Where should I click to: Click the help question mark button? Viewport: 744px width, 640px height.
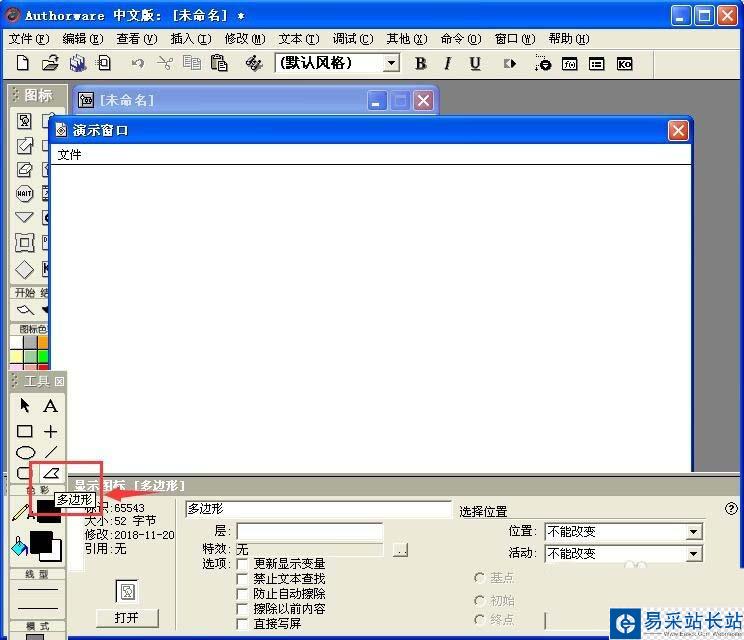pyautogui.click(x=731, y=509)
